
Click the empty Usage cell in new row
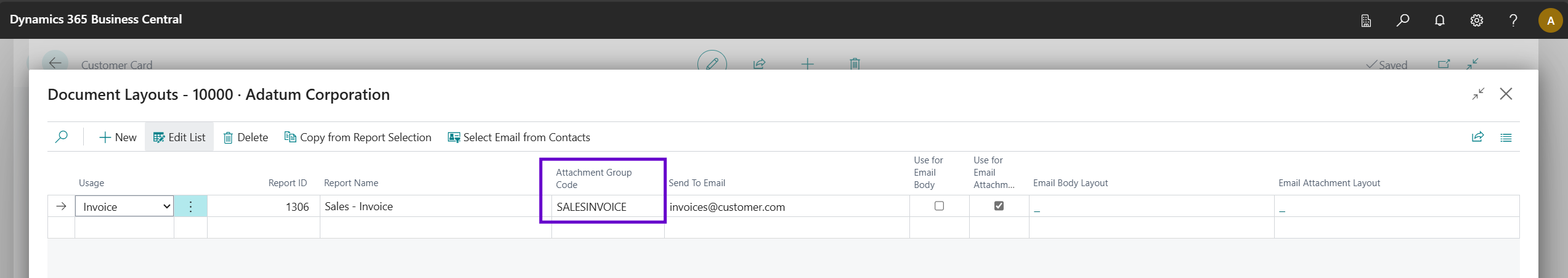tap(124, 227)
